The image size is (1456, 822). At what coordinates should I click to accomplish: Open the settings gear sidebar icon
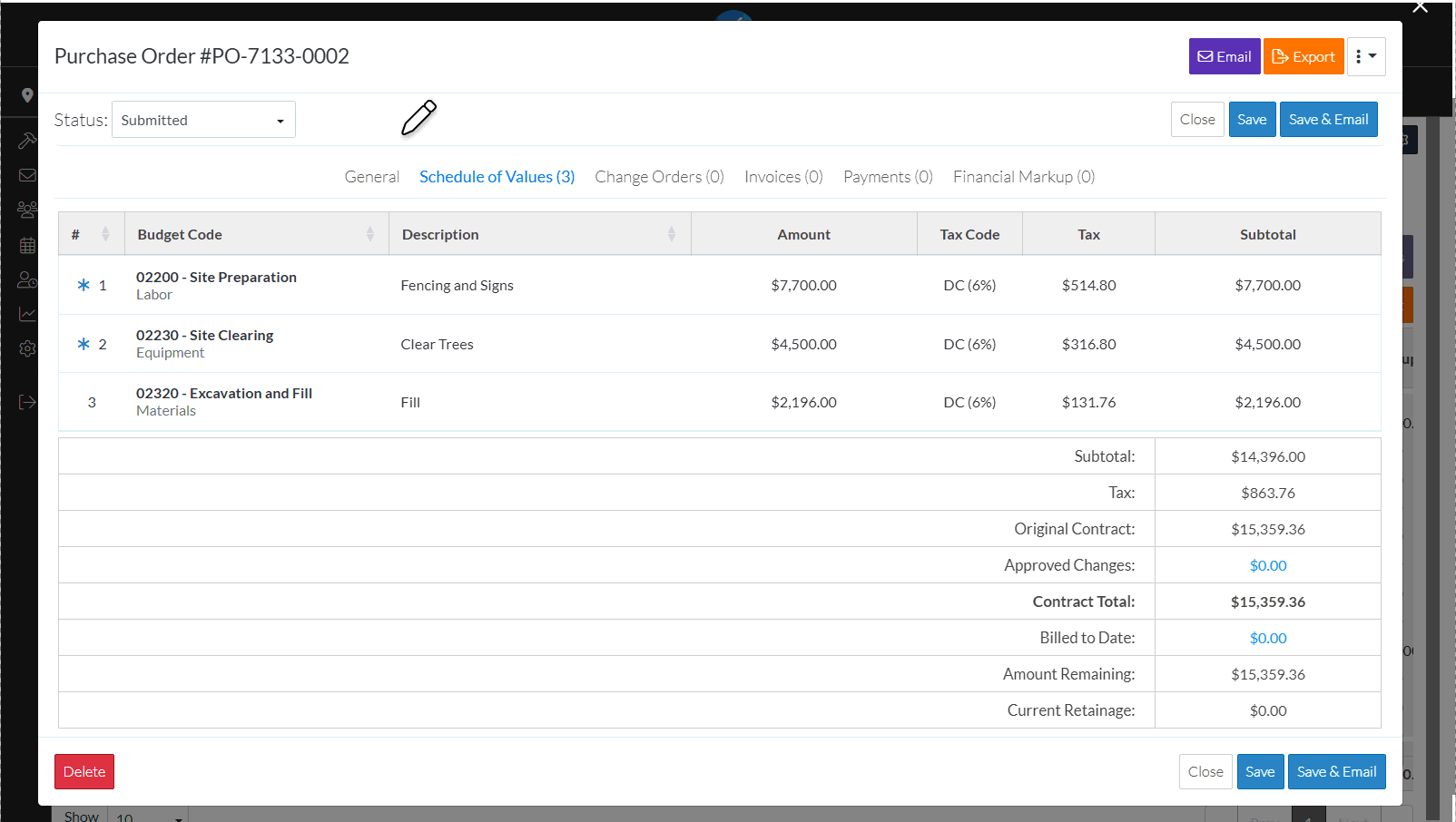pos(27,348)
